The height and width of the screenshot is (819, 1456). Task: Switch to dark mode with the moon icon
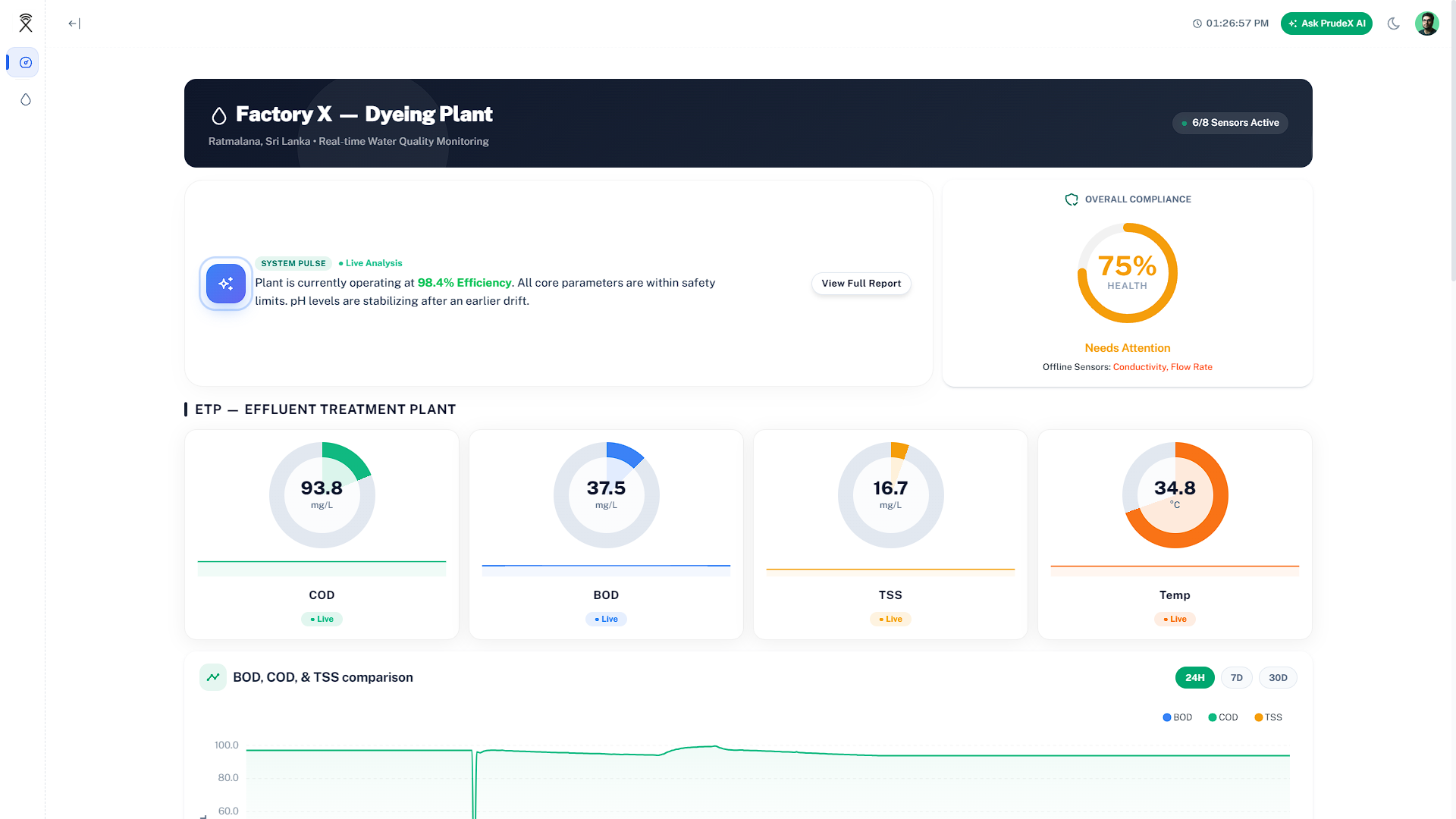click(x=1394, y=24)
